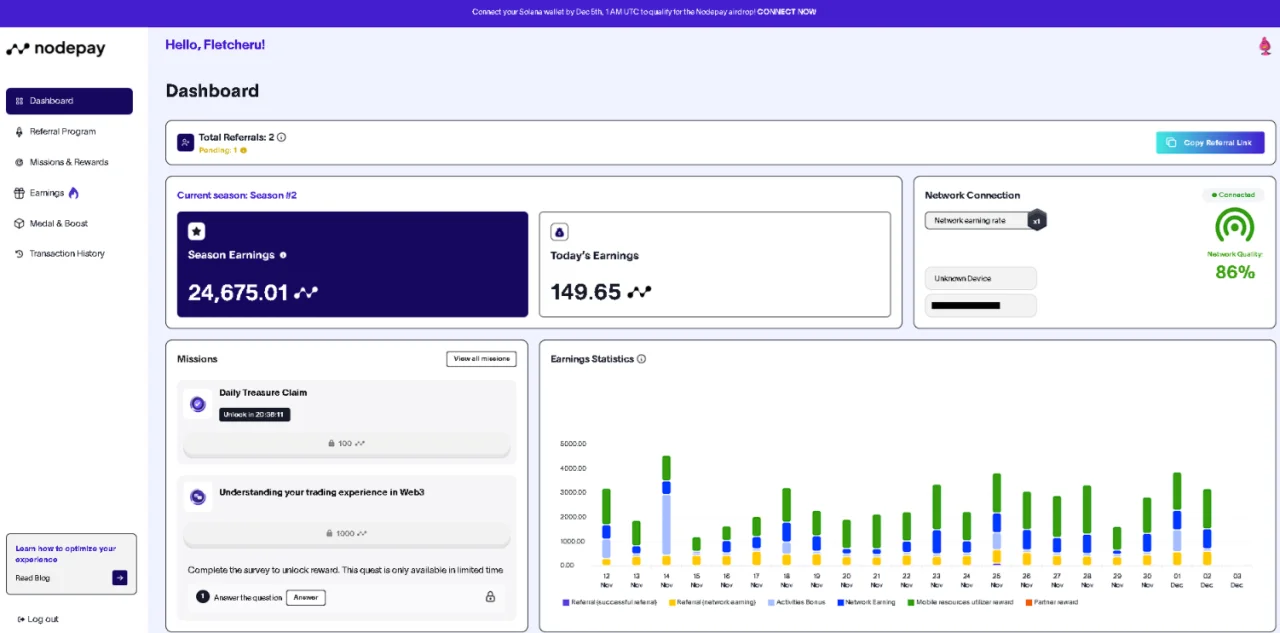Click the locked 1000 reward bar
The height and width of the screenshot is (633, 1280).
pyautogui.click(x=346, y=534)
